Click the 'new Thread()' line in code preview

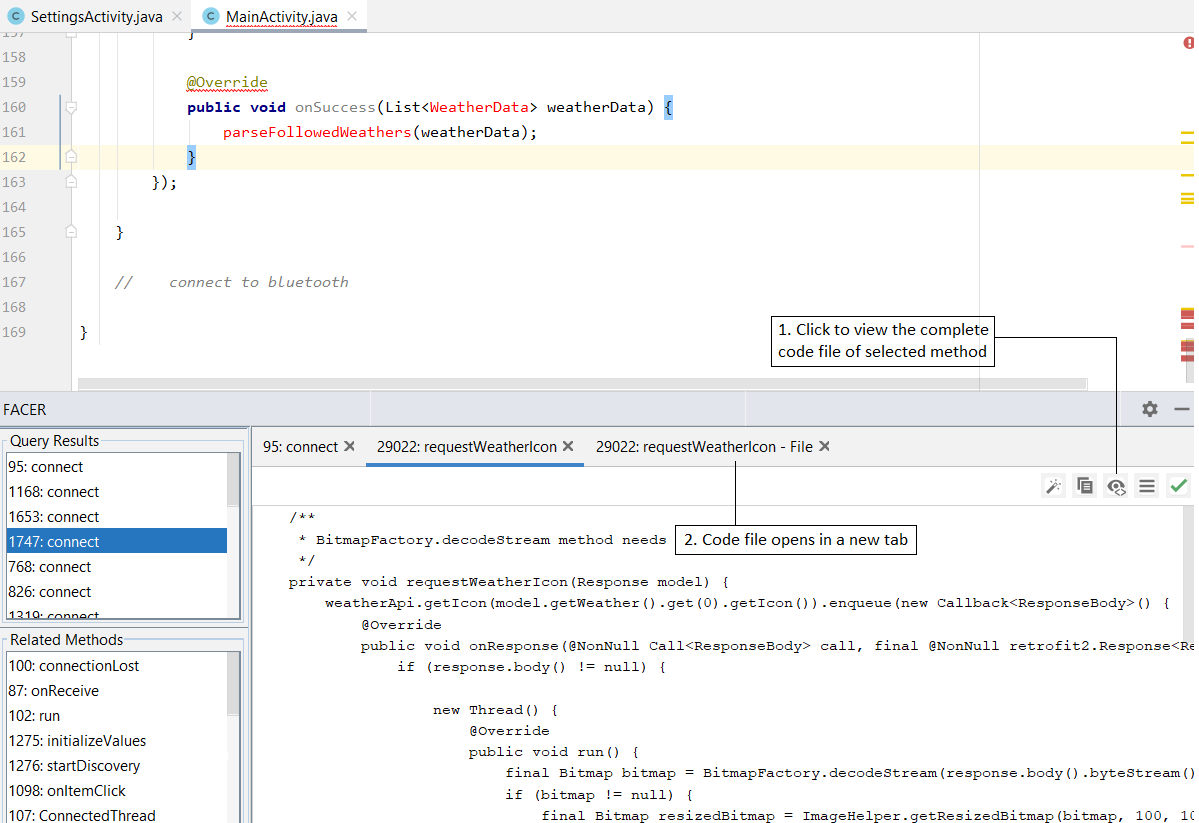tap(495, 710)
